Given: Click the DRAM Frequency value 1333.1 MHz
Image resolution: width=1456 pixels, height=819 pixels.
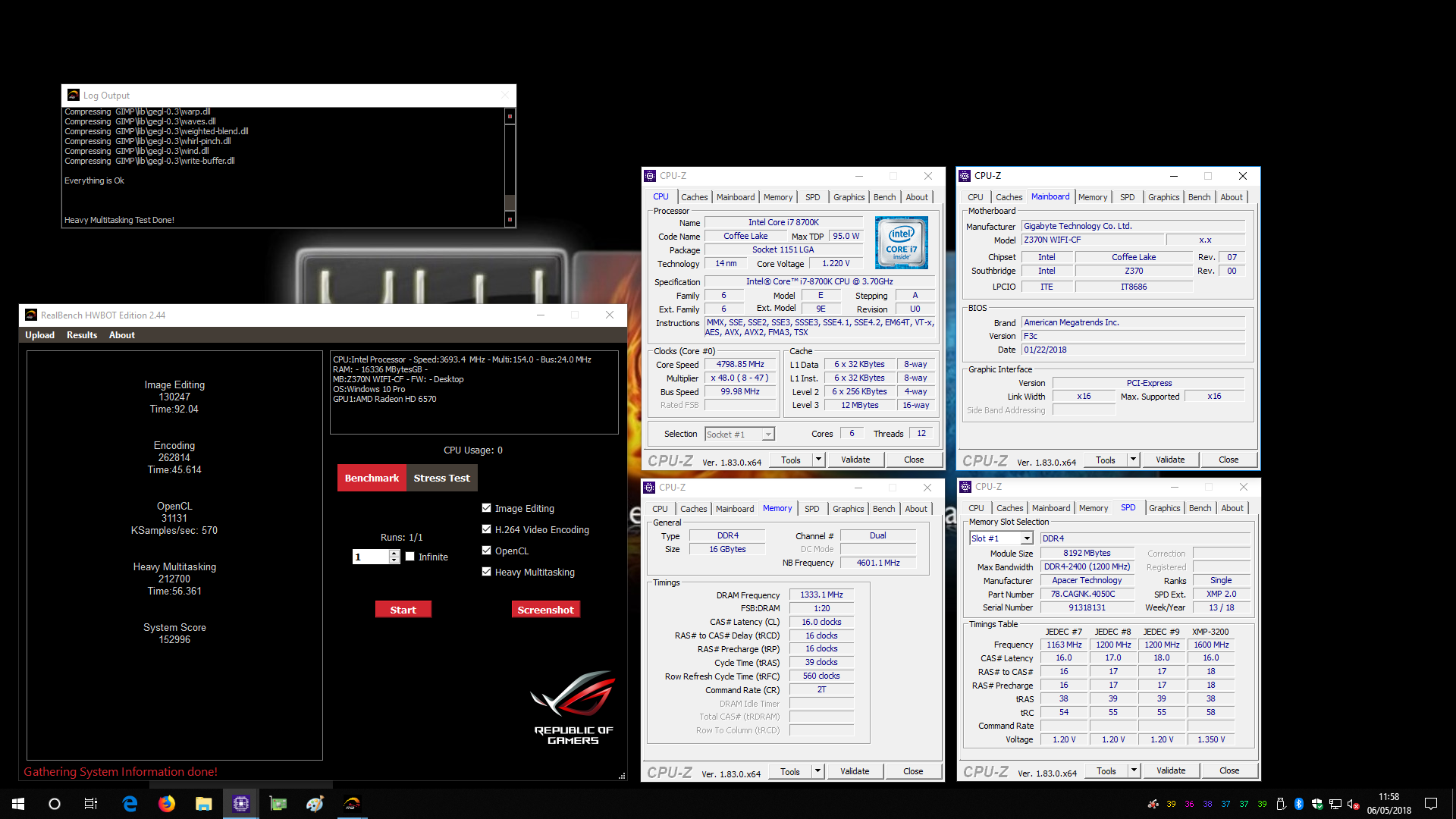Looking at the screenshot, I should point(821,595).
